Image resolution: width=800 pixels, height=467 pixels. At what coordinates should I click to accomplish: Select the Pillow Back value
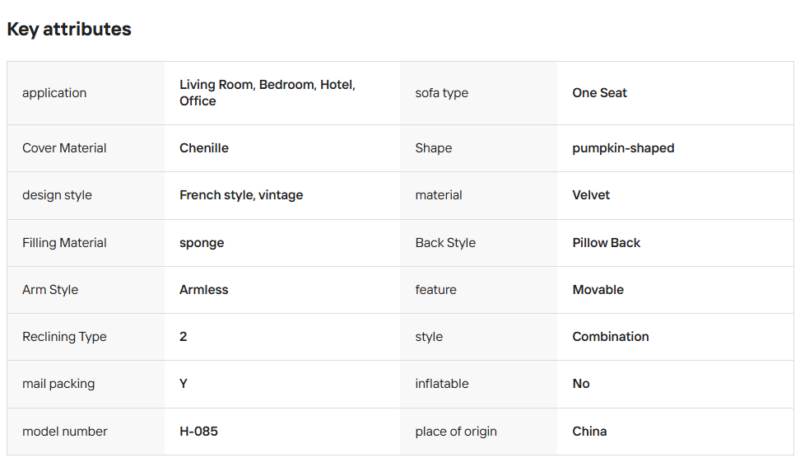(606, 243)
